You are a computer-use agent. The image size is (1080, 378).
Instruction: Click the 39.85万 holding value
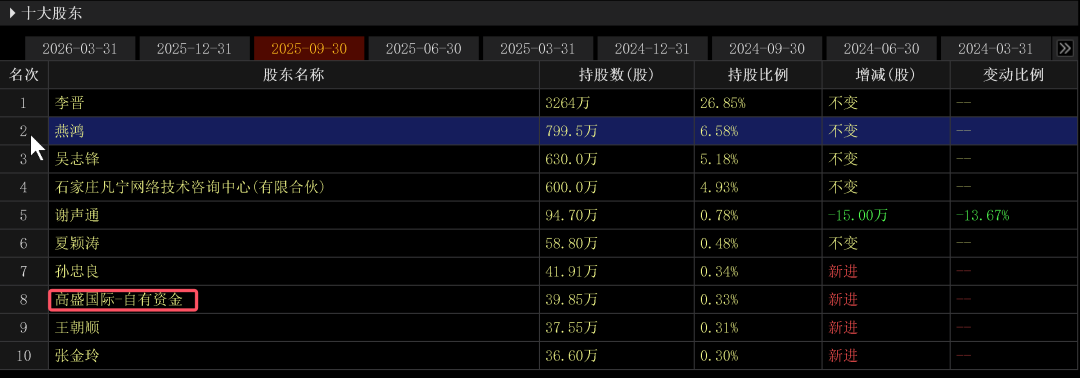(571, 300)
